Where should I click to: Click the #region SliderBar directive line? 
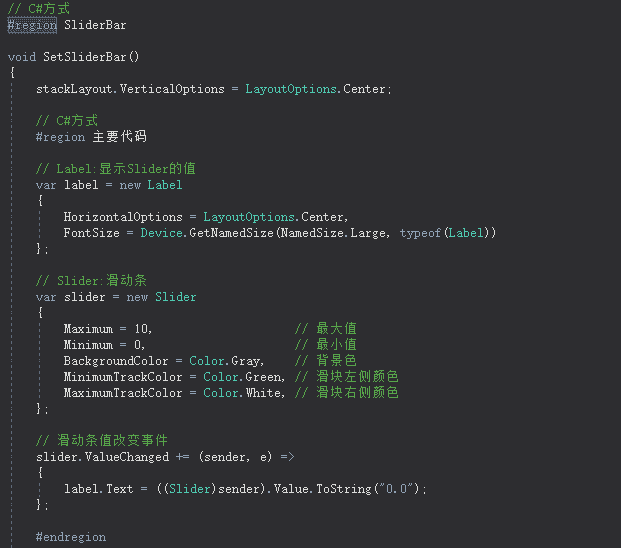(x=67, y=24)
